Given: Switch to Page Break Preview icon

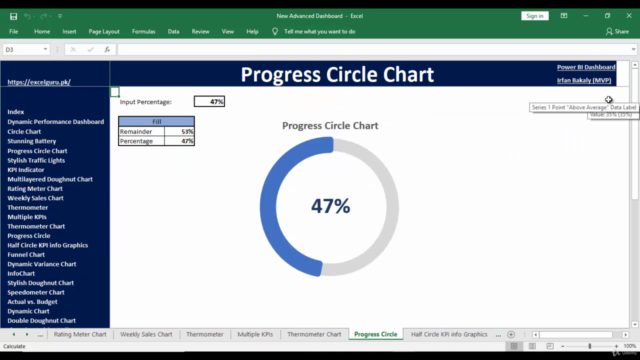Looking at the screenshot, I should point(550,346).
